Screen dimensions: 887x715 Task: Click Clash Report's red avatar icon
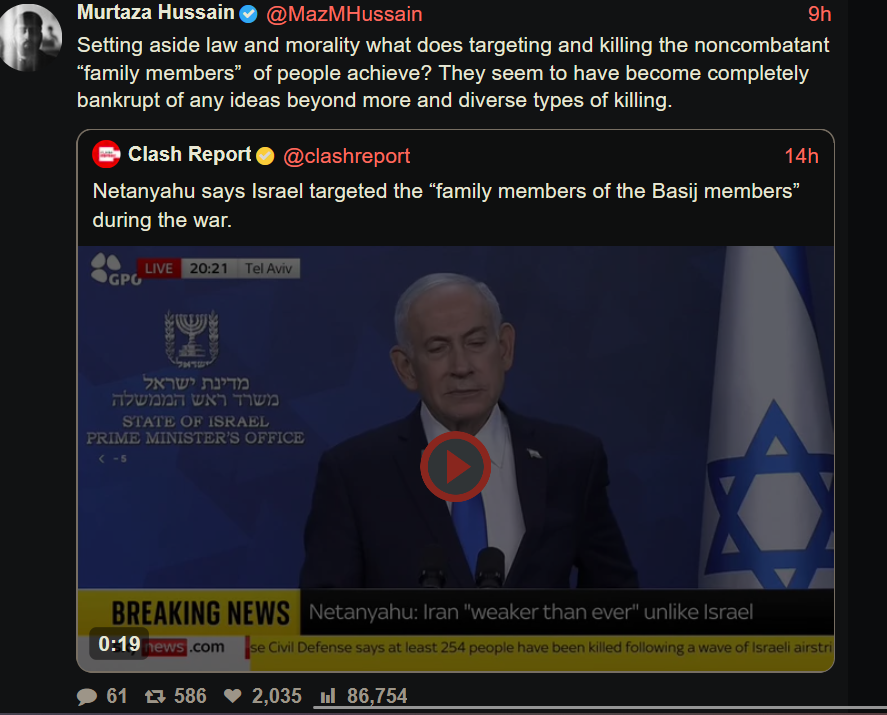106,154
